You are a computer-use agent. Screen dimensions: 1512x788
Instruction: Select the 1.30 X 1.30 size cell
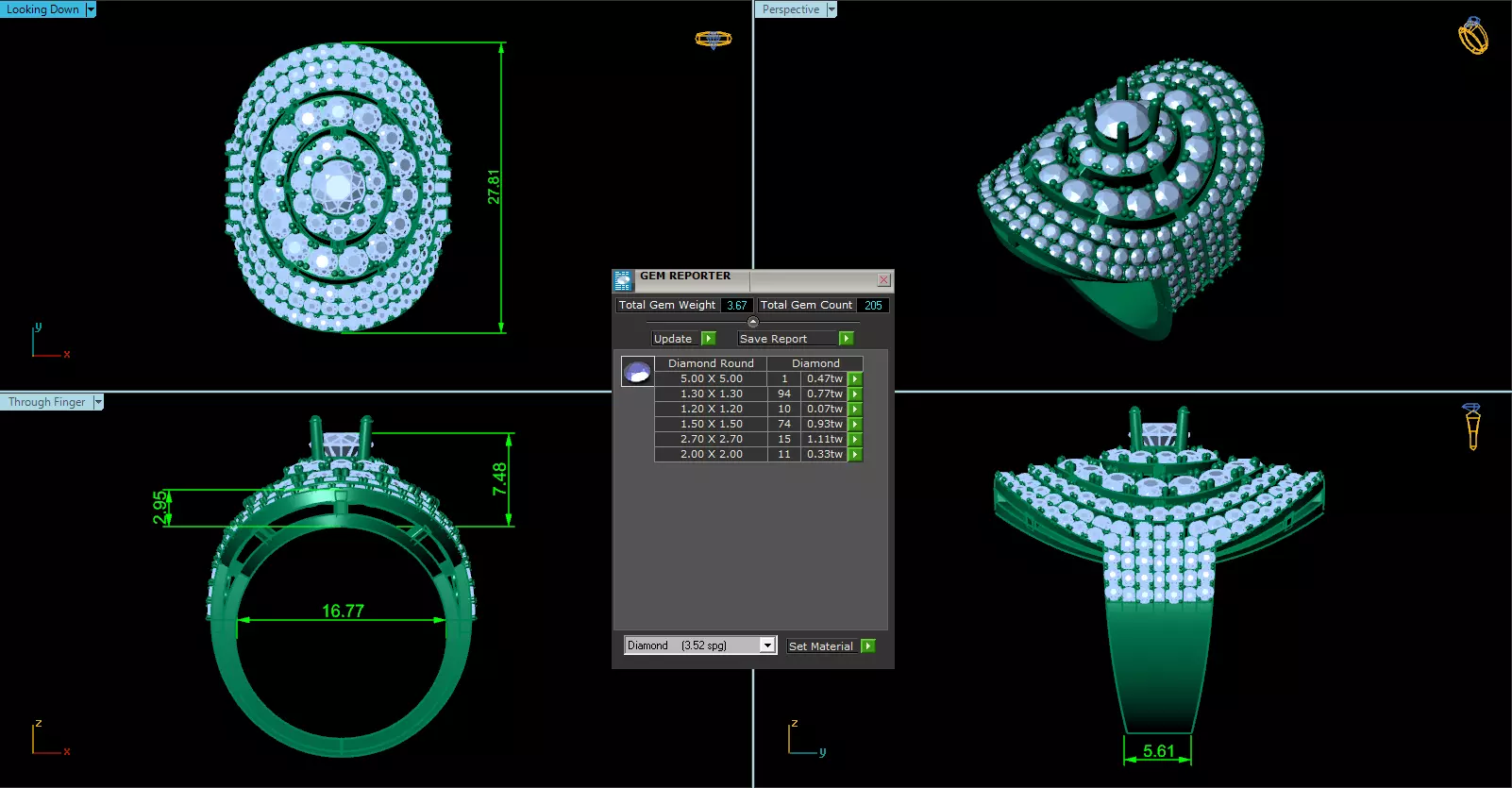(711, 394)
